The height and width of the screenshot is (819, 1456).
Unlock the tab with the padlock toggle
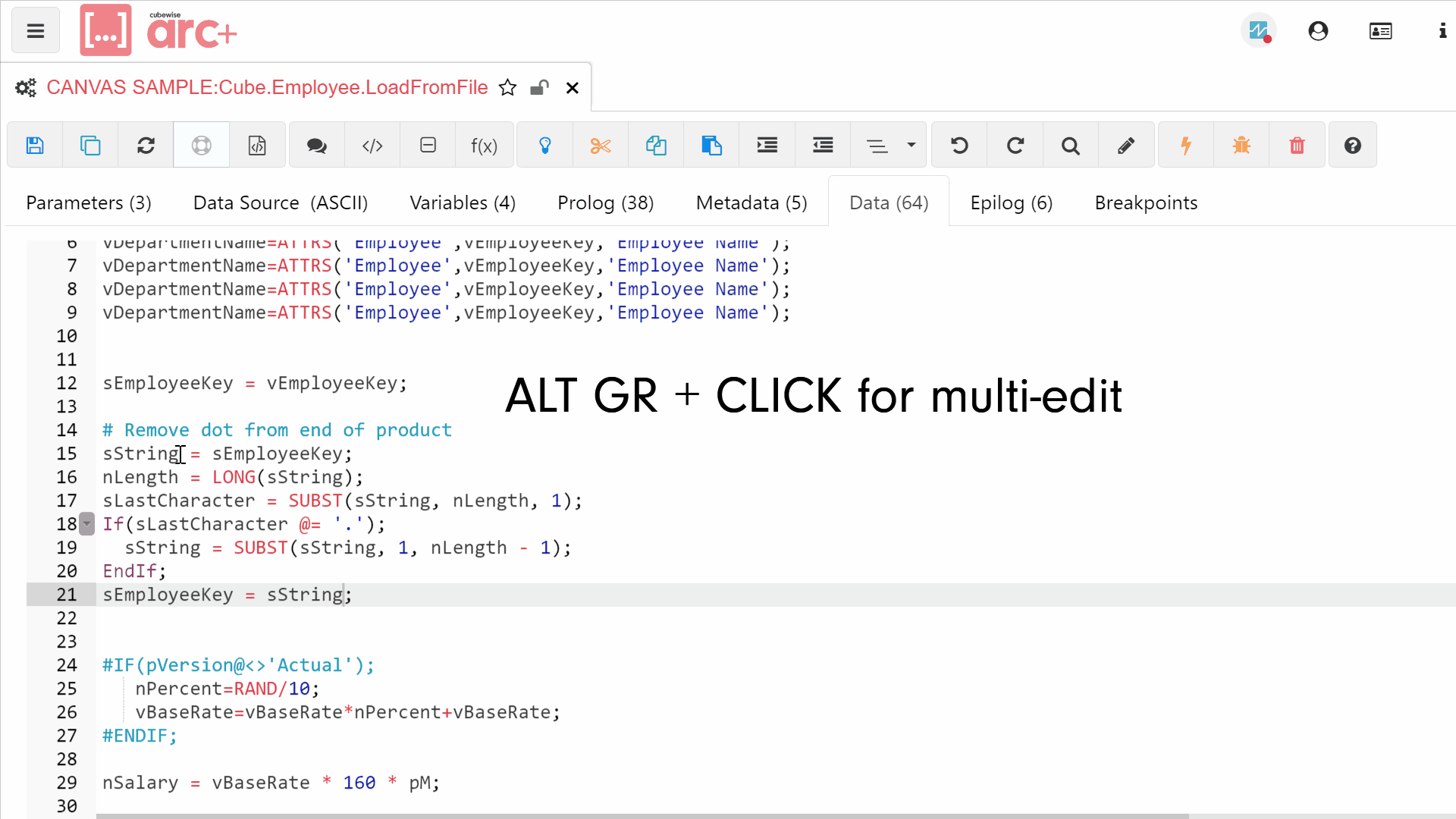pos(539,87)
